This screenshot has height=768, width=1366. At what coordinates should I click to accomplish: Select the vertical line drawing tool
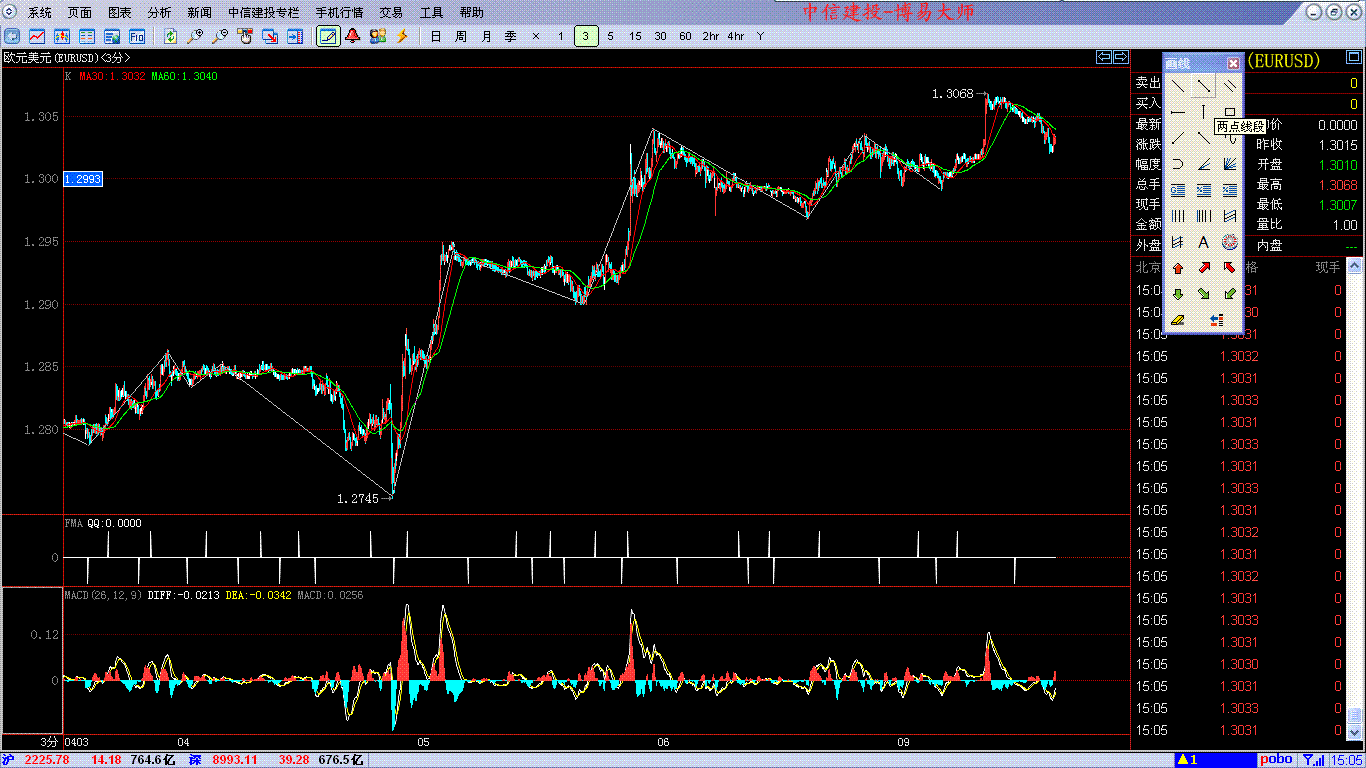(x=1204, y=112)
